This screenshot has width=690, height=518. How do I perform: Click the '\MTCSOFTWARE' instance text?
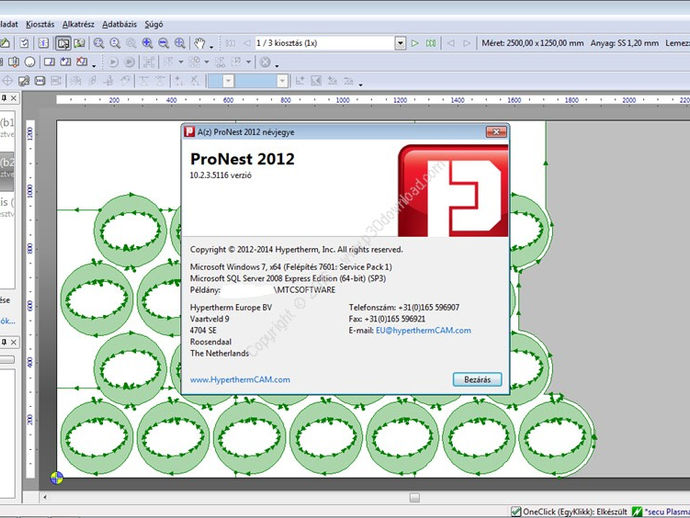point(304,290)
